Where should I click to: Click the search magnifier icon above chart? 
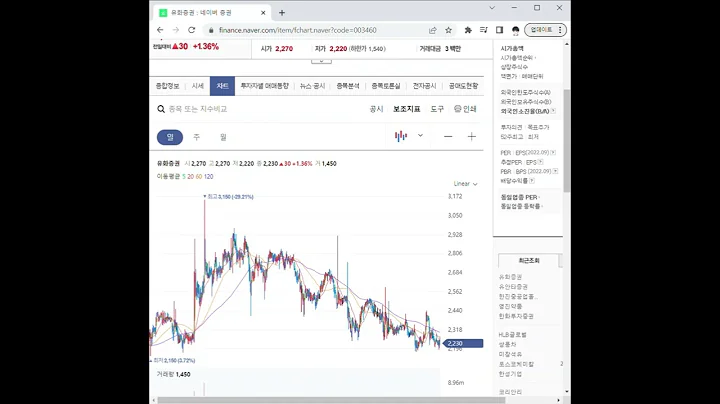point(161,109)
